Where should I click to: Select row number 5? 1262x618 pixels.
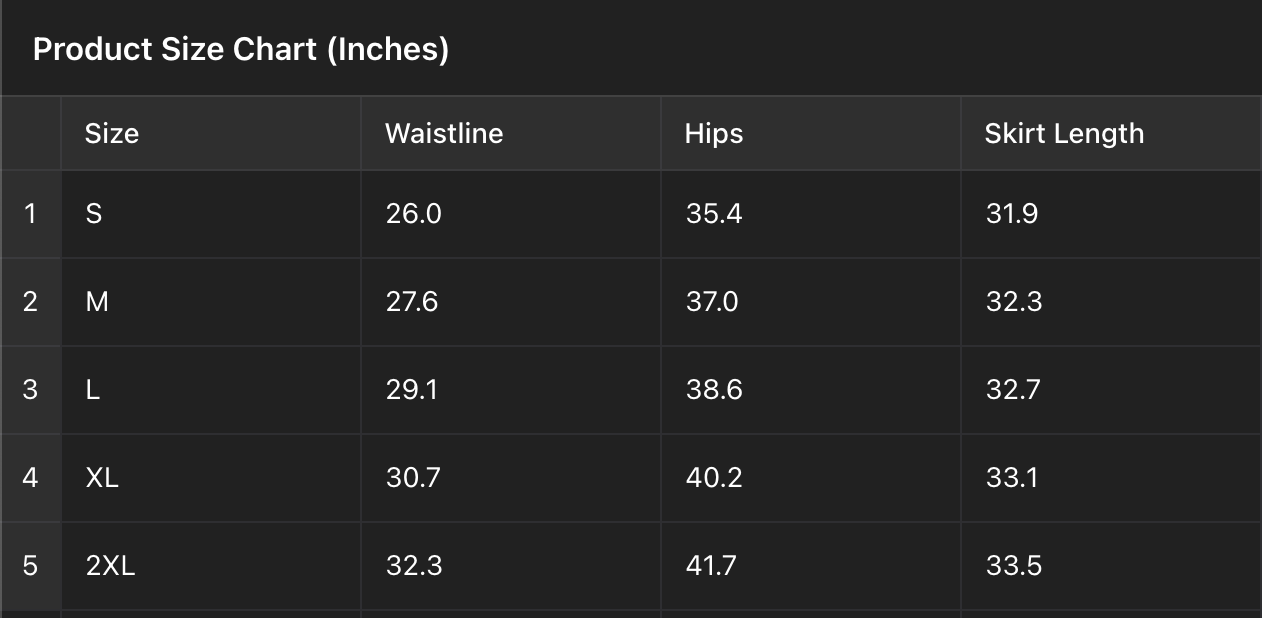click(x=30, y=566)
